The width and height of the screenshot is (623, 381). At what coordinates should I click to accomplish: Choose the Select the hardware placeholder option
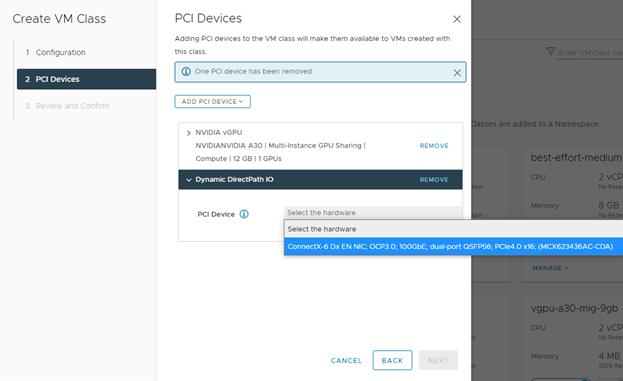[x=453, y=229]
